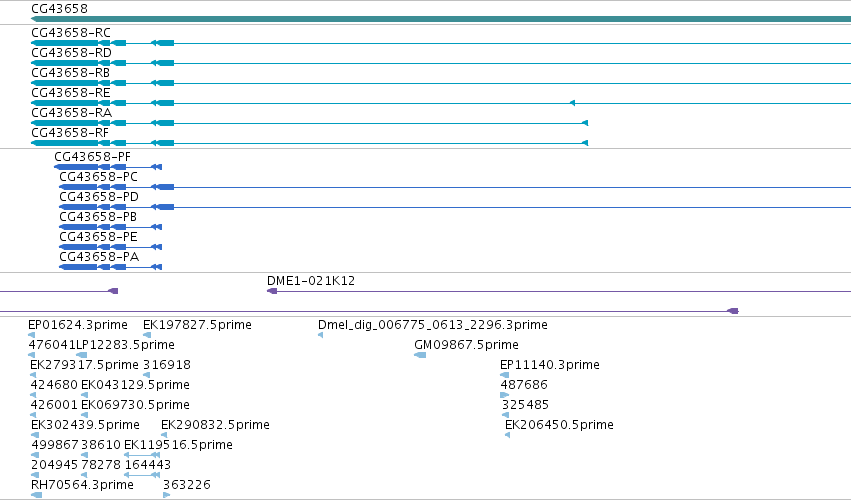Viewport: 851px width, 500px height.
Task: Select the 424680 feature label
Action: pos(54,385)
